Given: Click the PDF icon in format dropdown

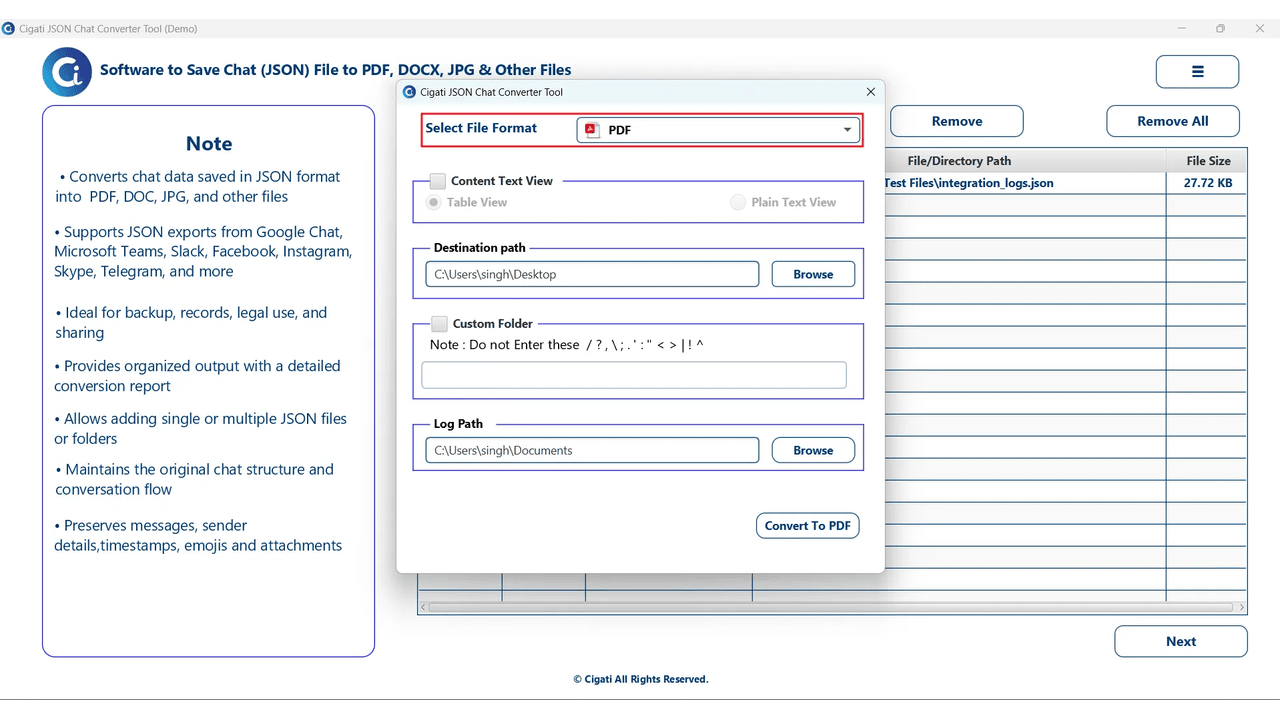Looking at the screenshot, I should pos(592,130).
